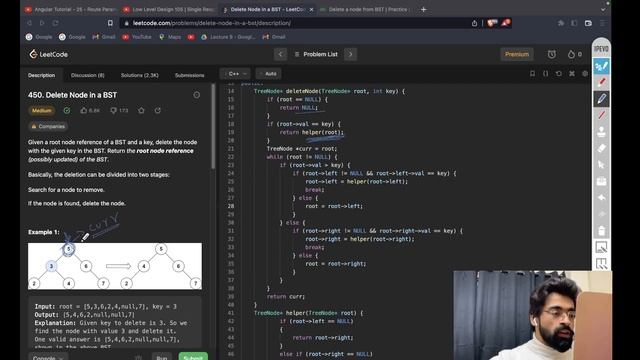Viewport: 640px width, 360px height.
Task: Open the toolbox icon in the annotation toolbar
Action: 601,181
